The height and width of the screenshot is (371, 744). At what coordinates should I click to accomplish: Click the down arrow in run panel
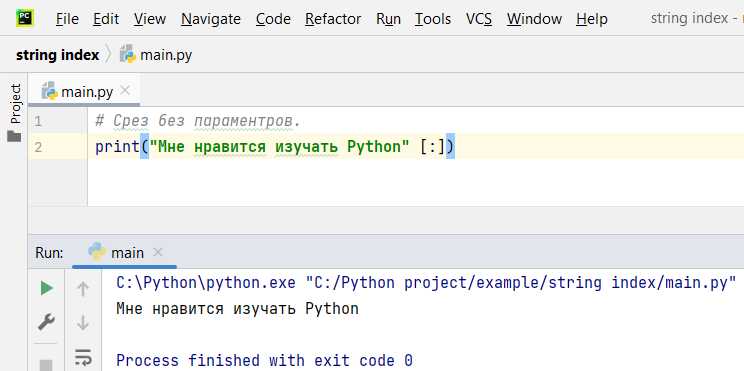click(x=83, y=323)
